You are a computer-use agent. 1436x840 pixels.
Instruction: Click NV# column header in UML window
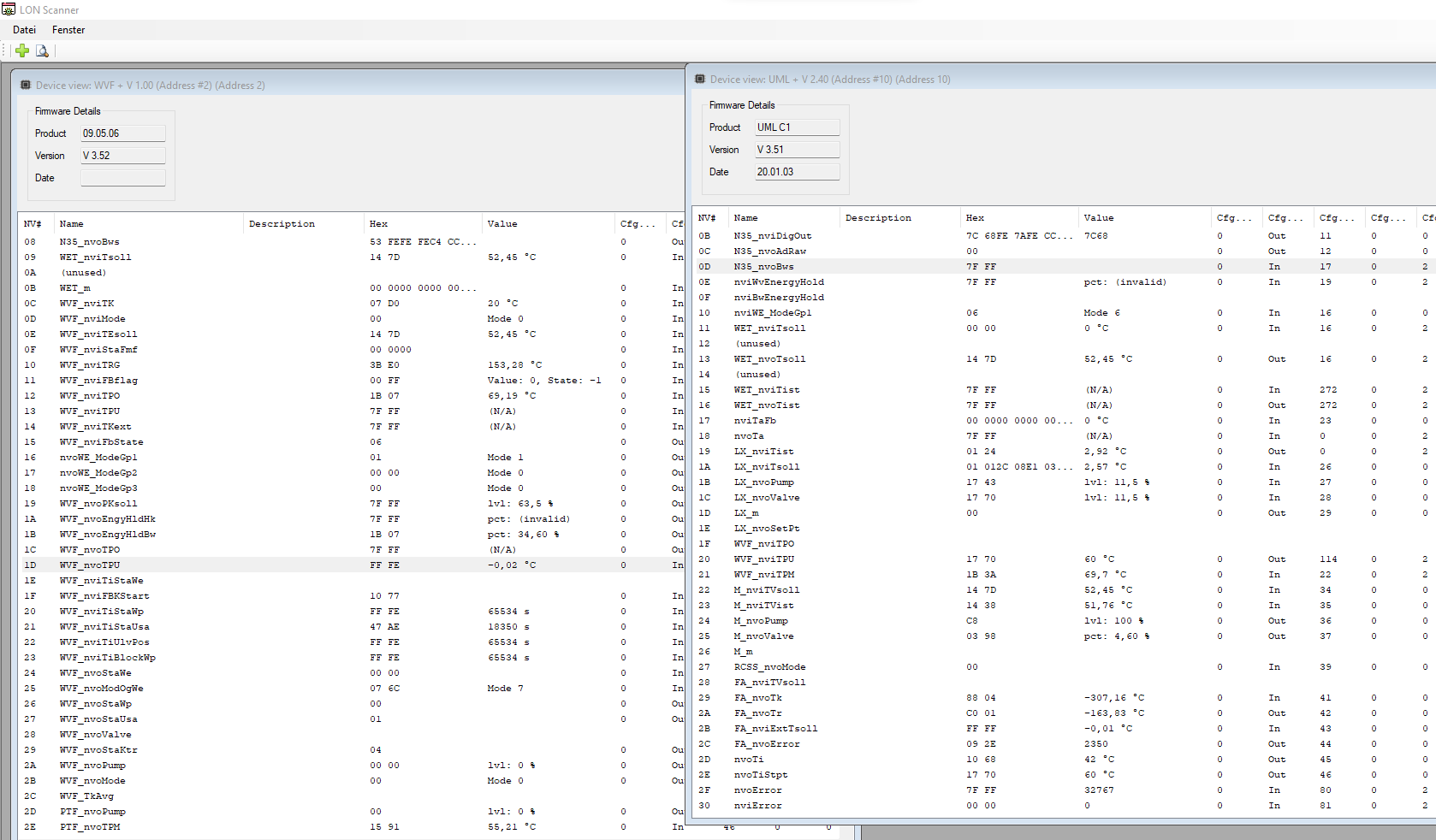[712, 218]
